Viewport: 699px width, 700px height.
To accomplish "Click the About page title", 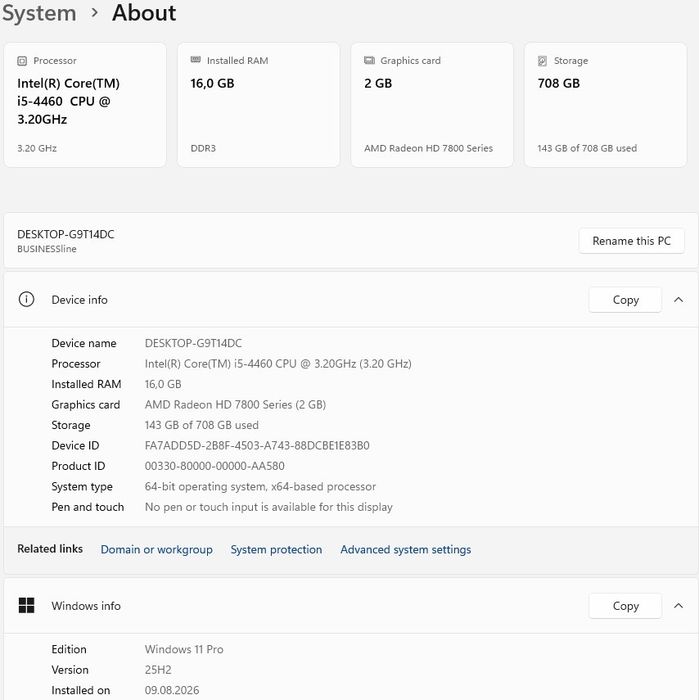I will 144,13.
